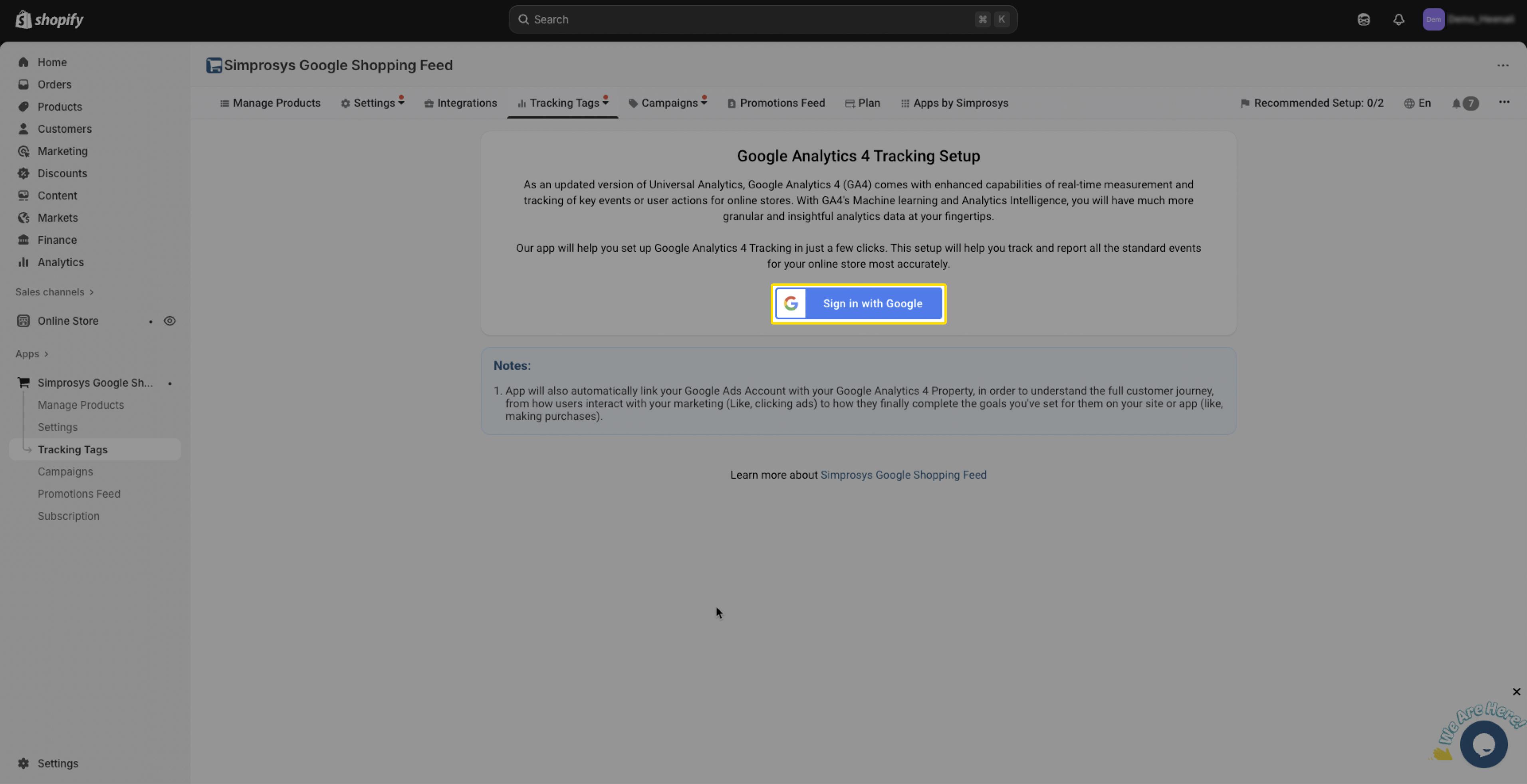Open the chat support bubble
The width and height of the screenshot is (1527, 784).
[1483, 744]
